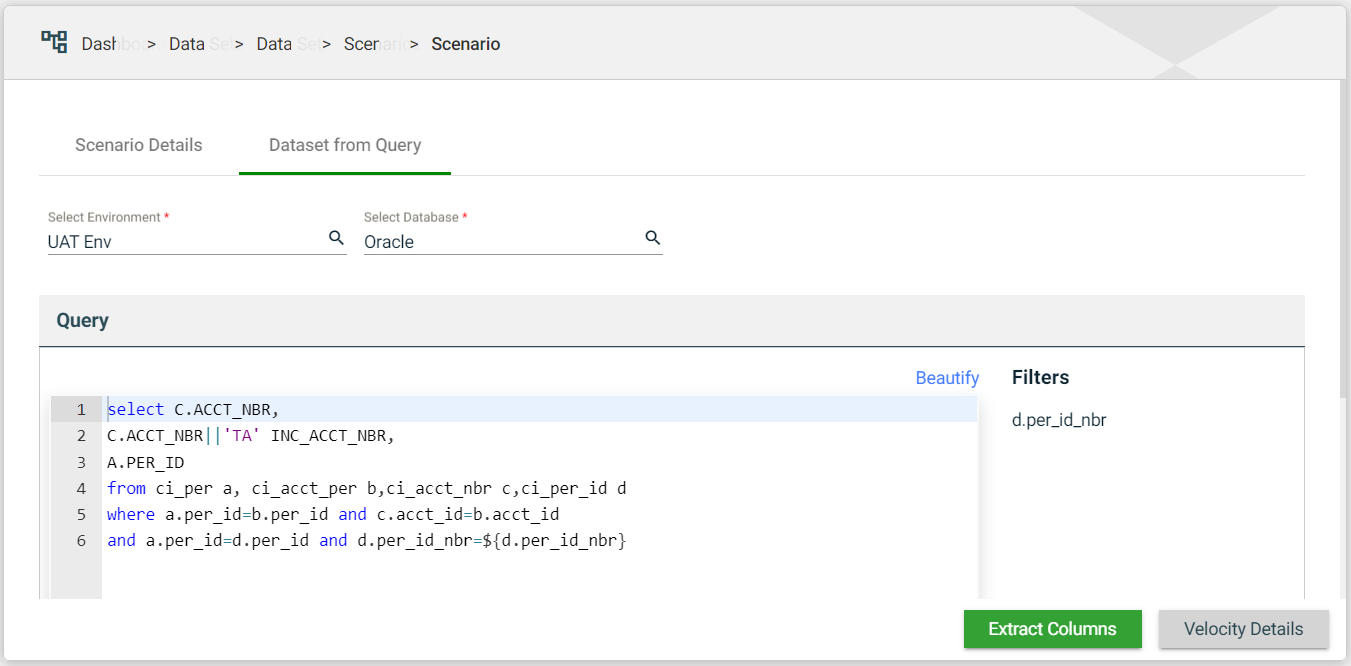Screen dimensions: 1351x666
Task: Click the hierarchy icon in the breadcrumb bar
Action: click(x=54, y=42)
